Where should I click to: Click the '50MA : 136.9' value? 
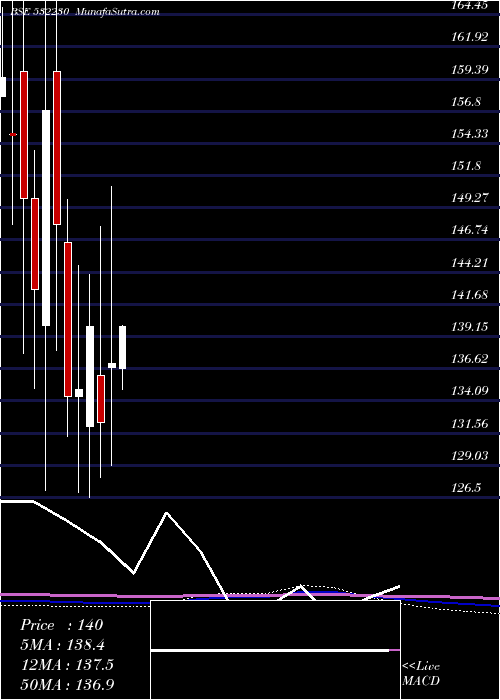[67, 684]
